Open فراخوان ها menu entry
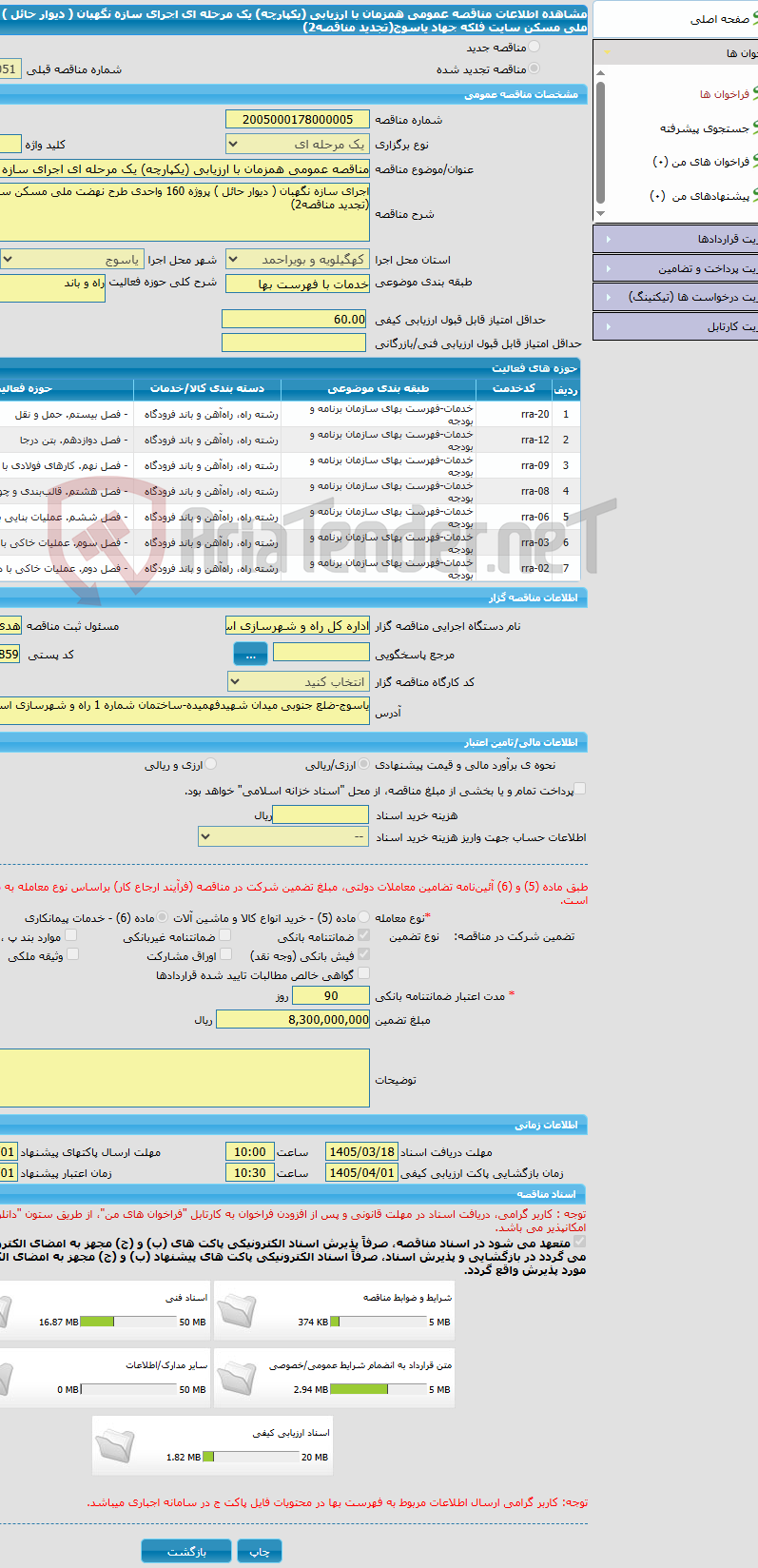The height and width of the screenshot is (1568, 758). click(724, 94)
